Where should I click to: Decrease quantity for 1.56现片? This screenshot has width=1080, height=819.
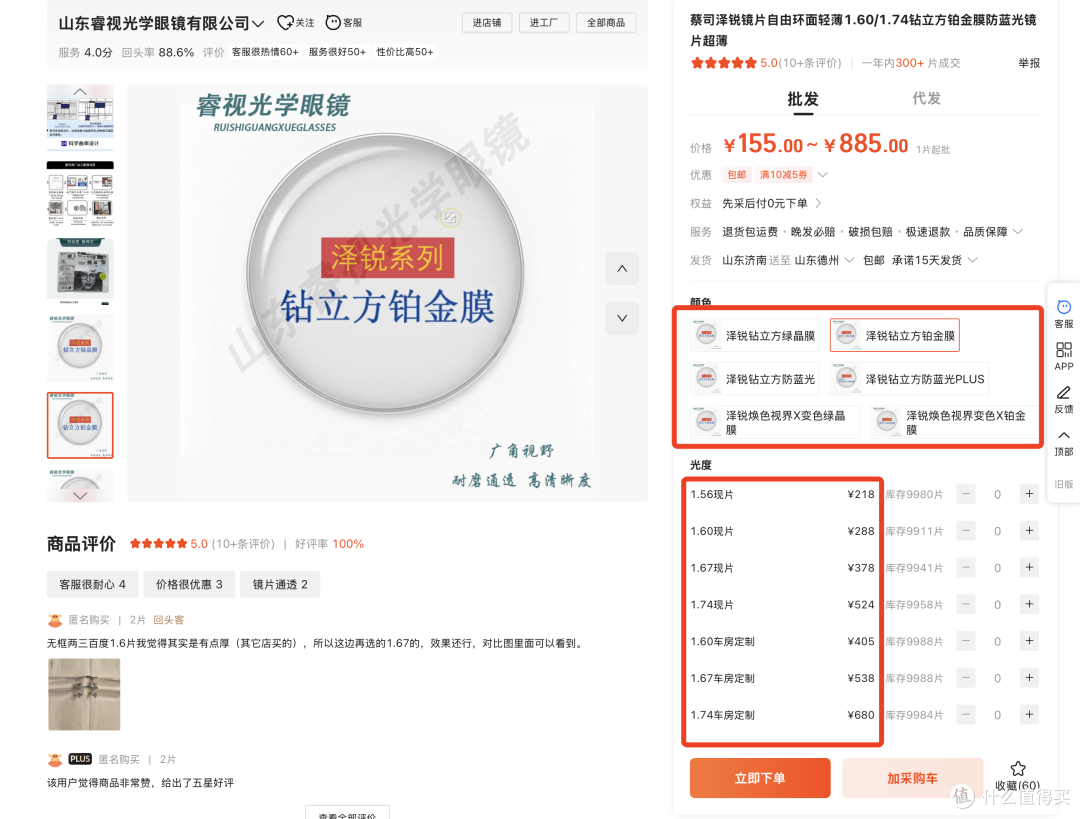[966, 494]
